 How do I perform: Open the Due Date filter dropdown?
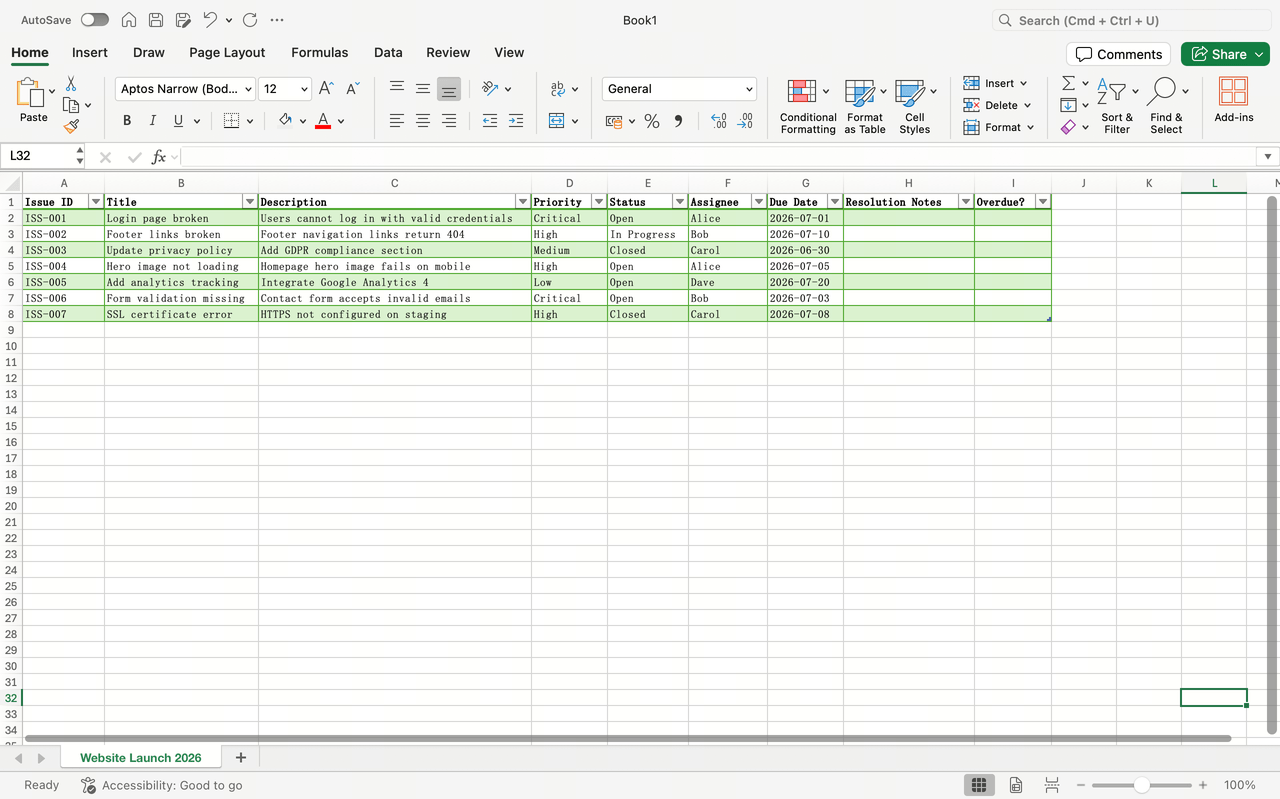click(834, 202)
